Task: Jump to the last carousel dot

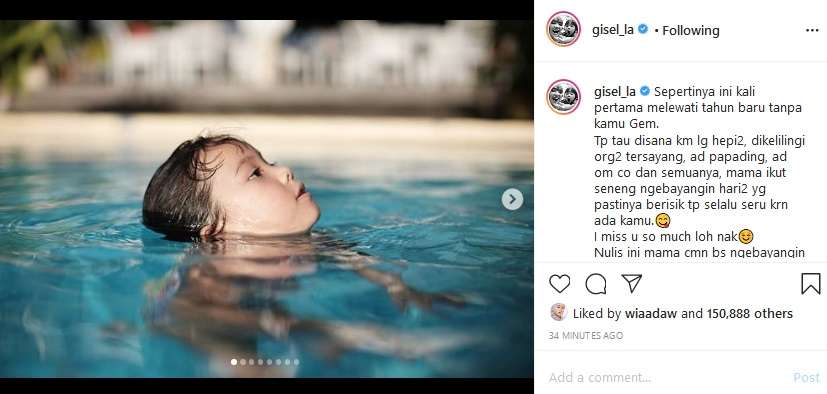Action: (x=296, y=362)
